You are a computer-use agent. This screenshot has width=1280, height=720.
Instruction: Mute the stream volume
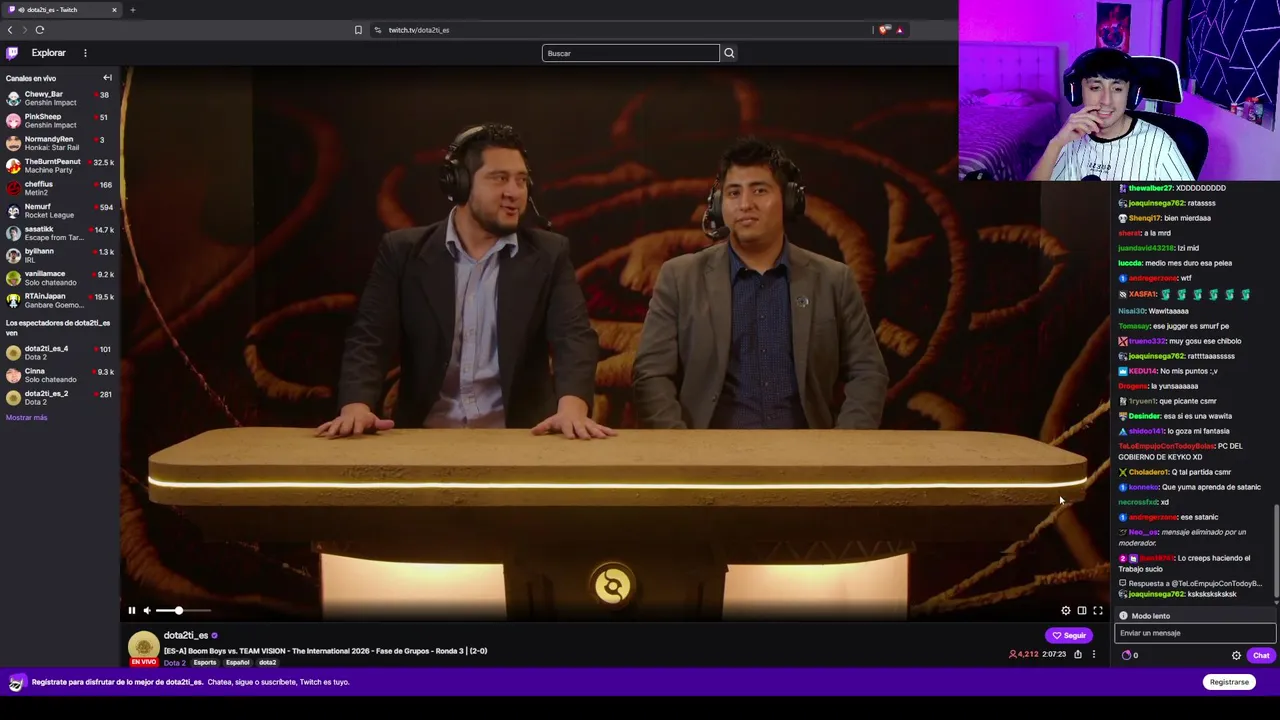(x=147, y=610)
